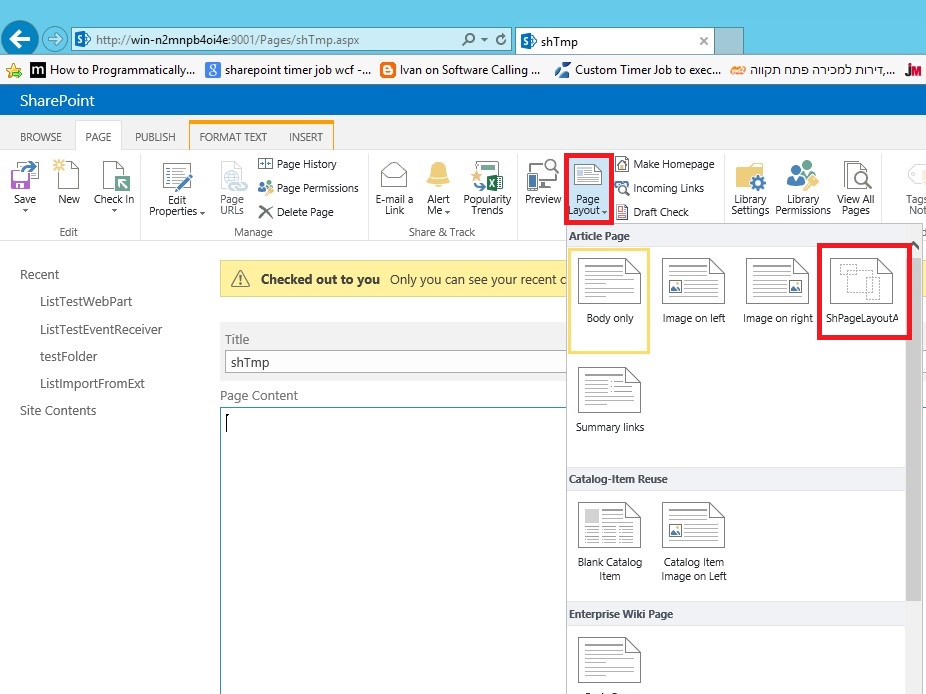Open the PUBLISH ribbon tab
This screenshot has width=926, height=694.
(155, 137)
